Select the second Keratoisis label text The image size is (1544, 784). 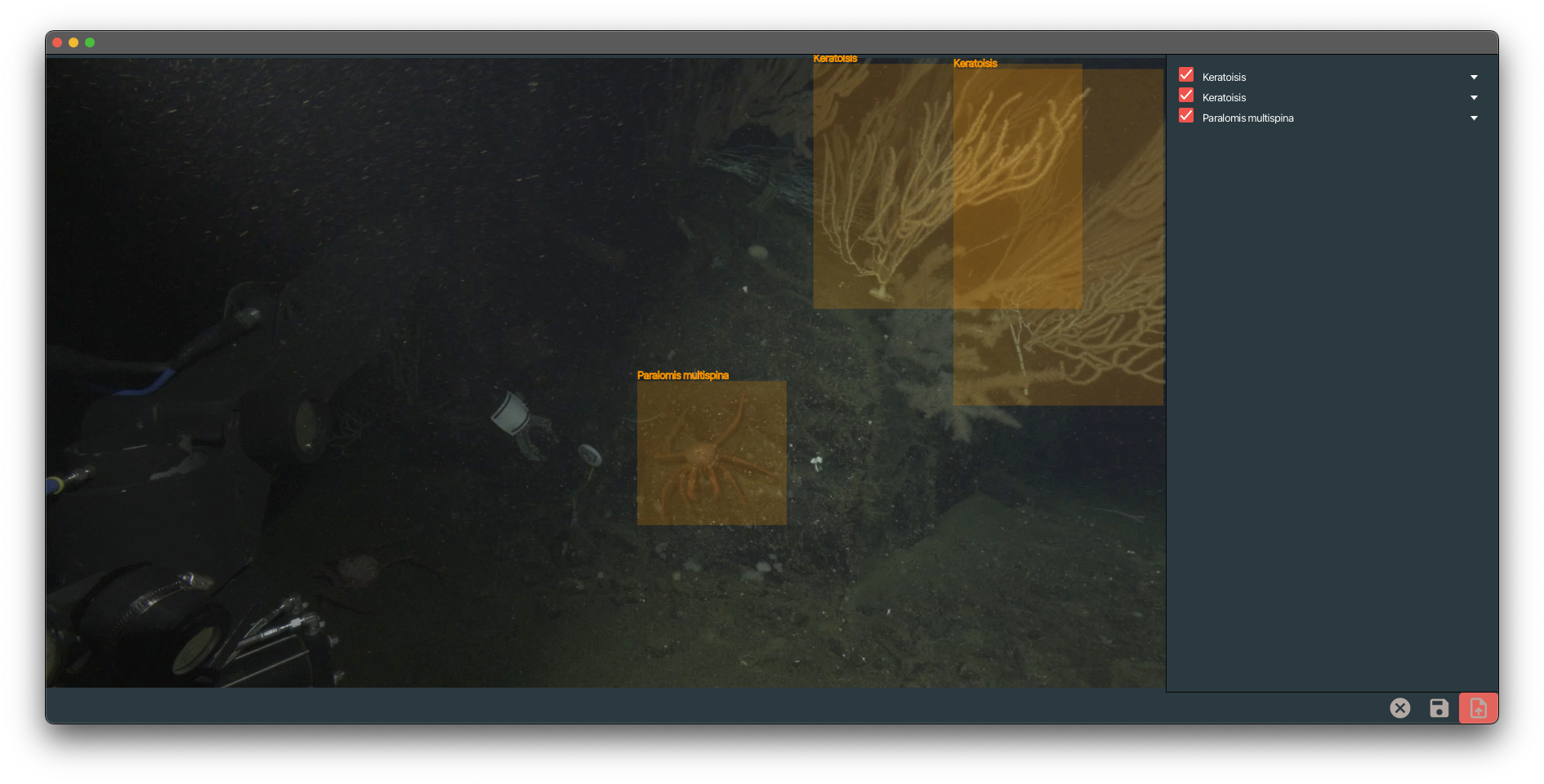(1224, 97)
